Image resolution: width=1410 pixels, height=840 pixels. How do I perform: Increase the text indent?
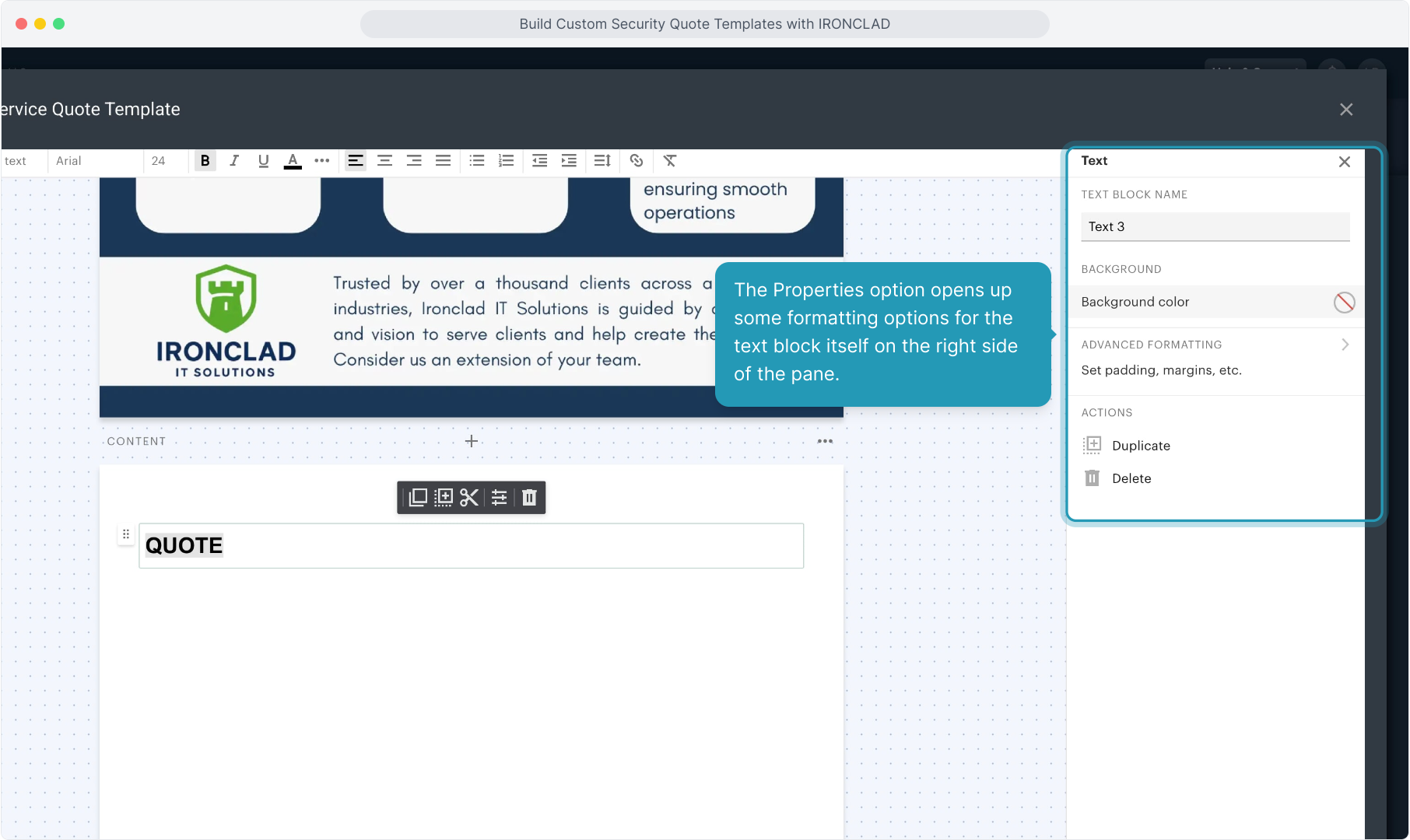(570, 161)
